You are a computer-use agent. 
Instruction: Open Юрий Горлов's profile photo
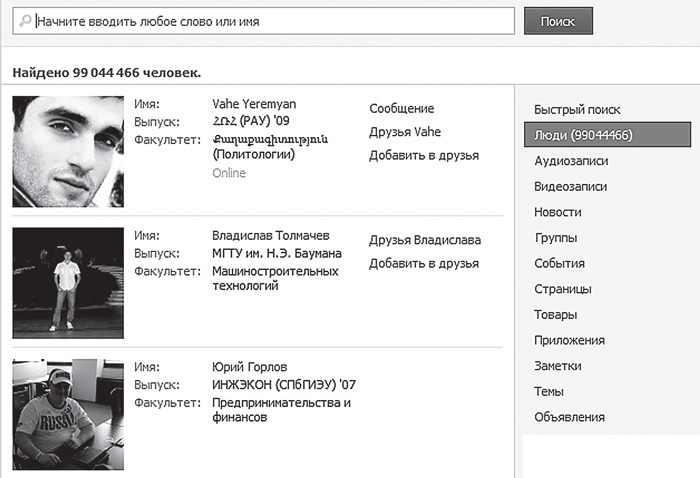[x=68, y=414]
